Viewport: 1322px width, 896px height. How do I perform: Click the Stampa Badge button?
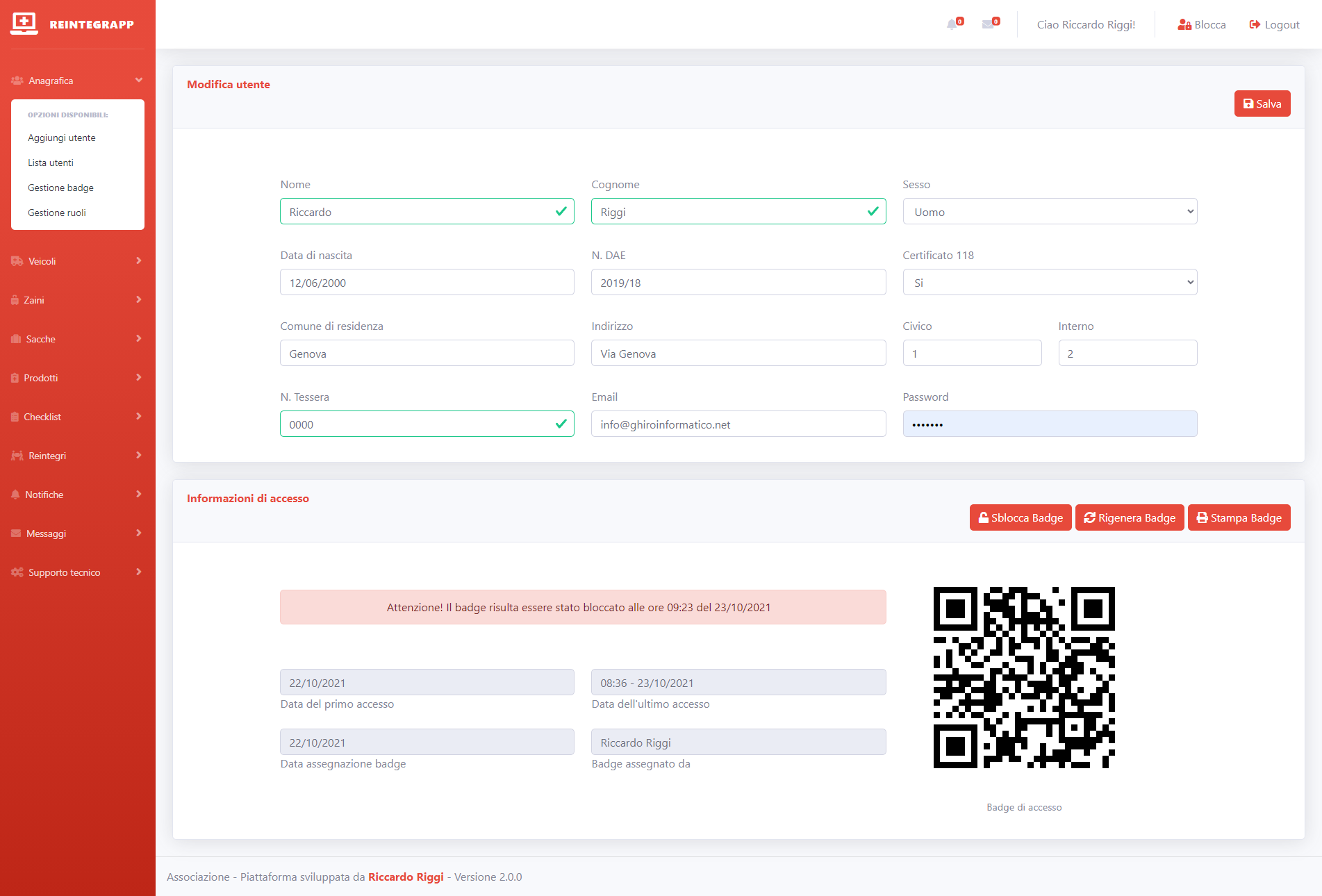tap(1239, 517)
